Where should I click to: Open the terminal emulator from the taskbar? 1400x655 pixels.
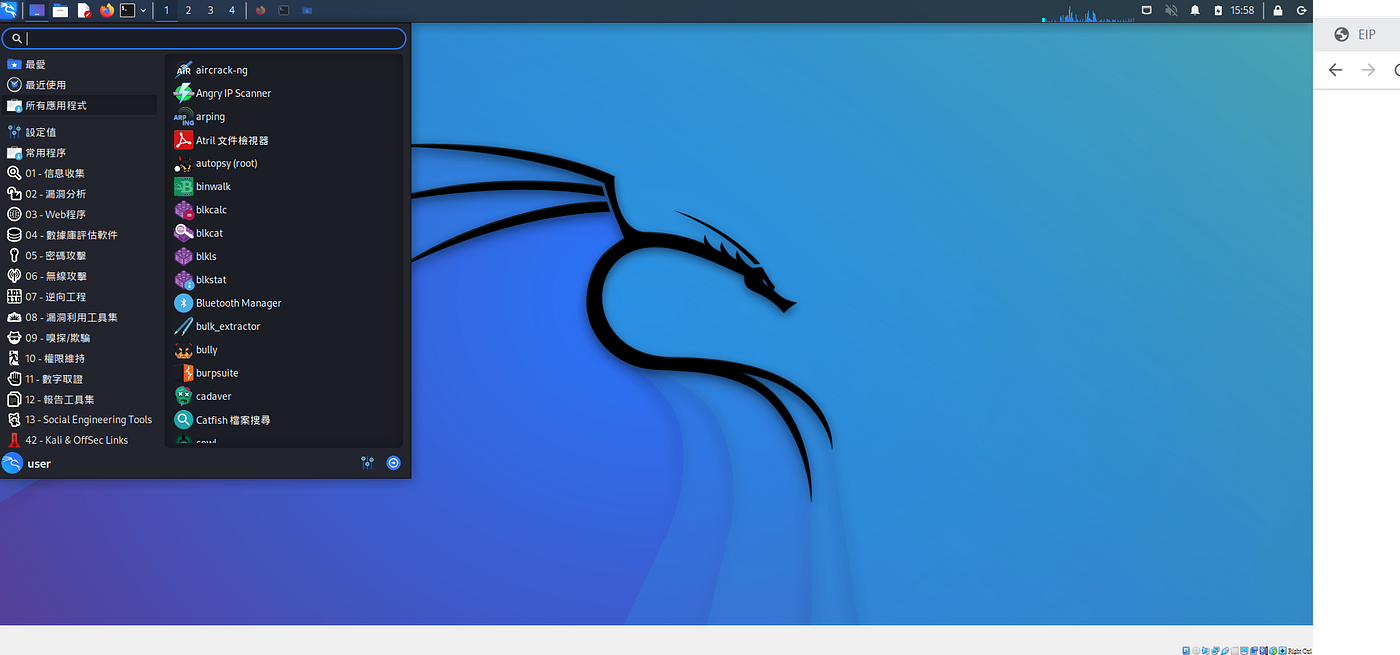coord(129,10)
